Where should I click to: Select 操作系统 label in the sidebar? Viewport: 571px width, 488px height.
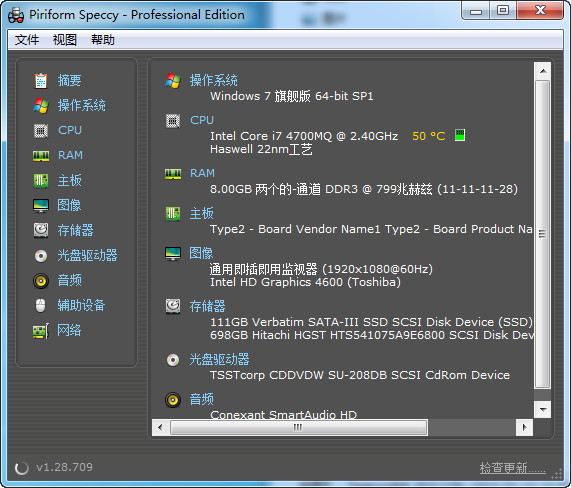point(82,106)
